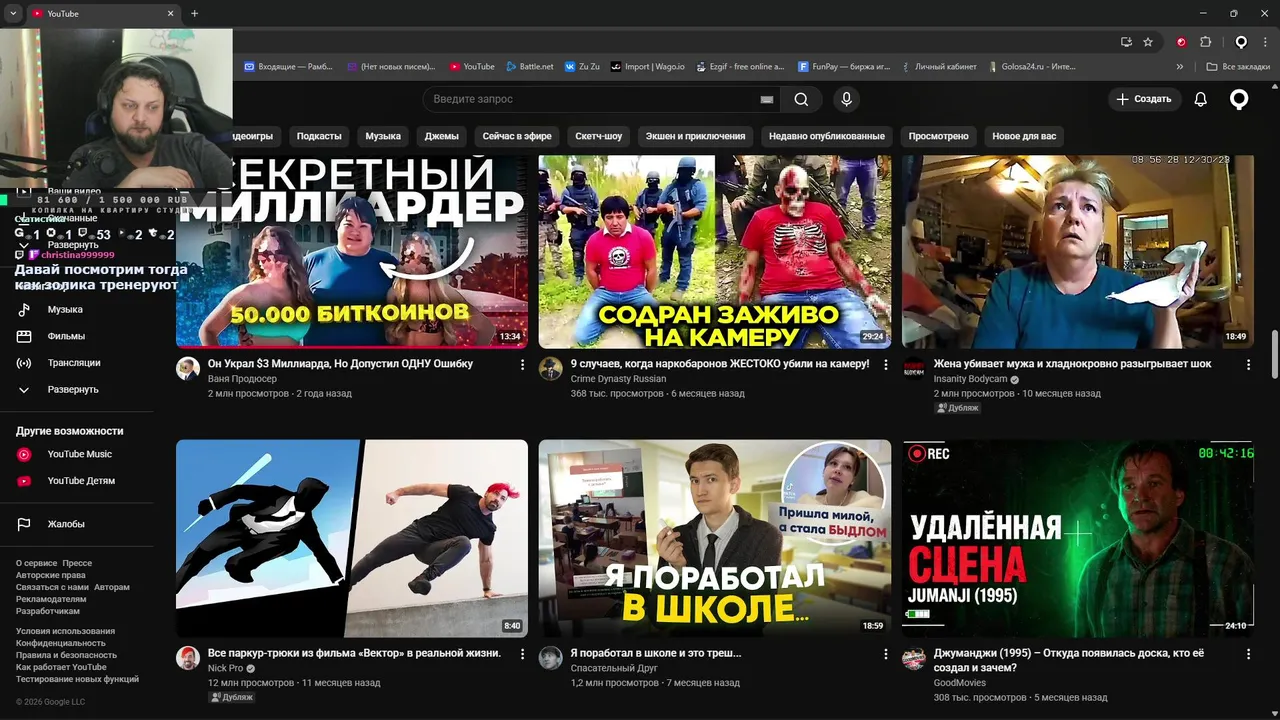This screenshot has width=1280, height=720.
Task: Open options for Я поработал в школе video
Action: pyautogui.click(x=885, y=654)
